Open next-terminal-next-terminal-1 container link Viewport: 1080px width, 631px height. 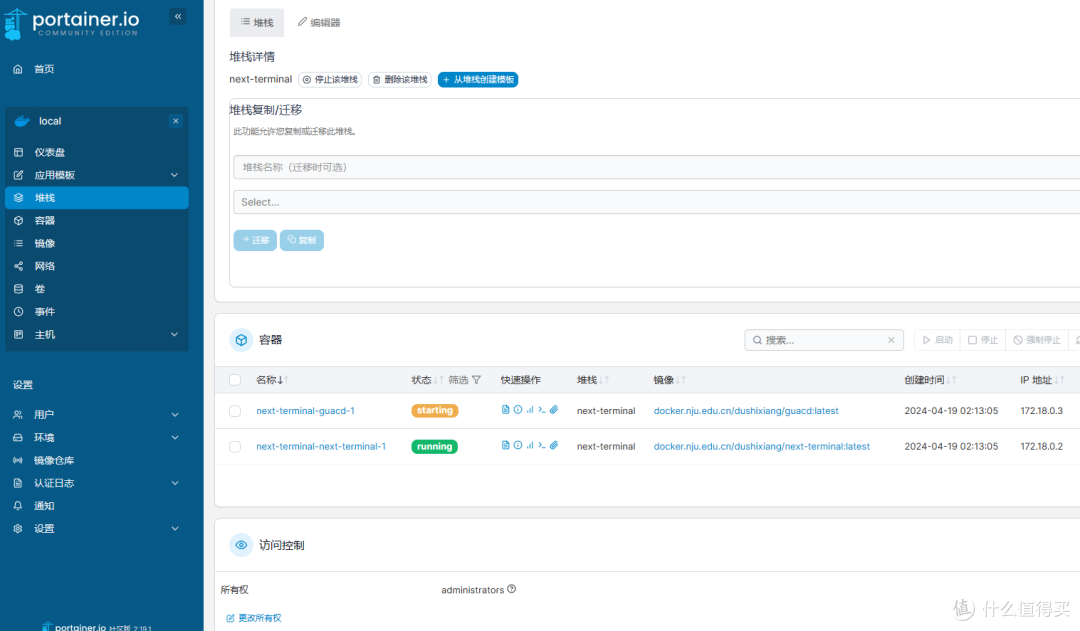click(x=321, y=447)
